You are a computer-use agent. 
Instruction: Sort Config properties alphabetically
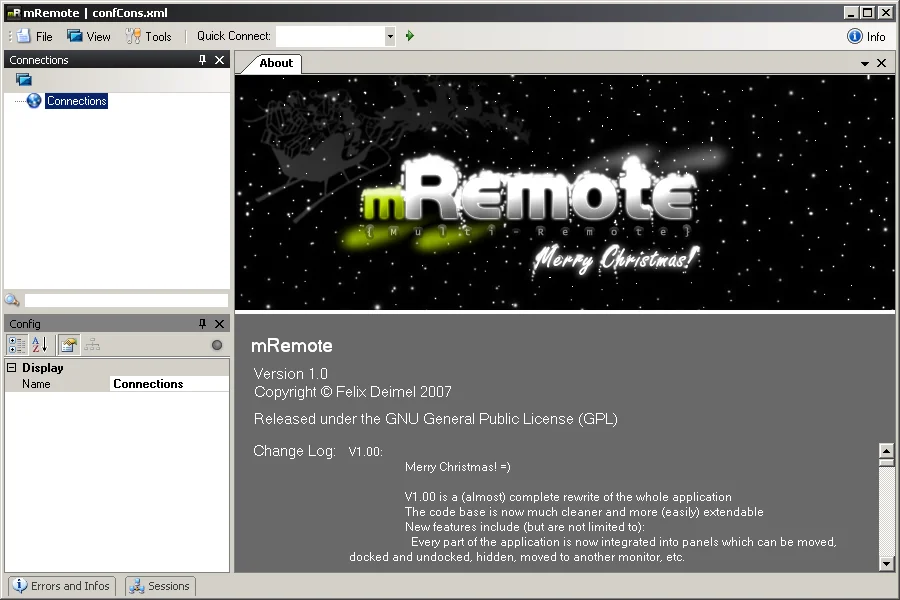pyautogui.click(x=40, y=345)
